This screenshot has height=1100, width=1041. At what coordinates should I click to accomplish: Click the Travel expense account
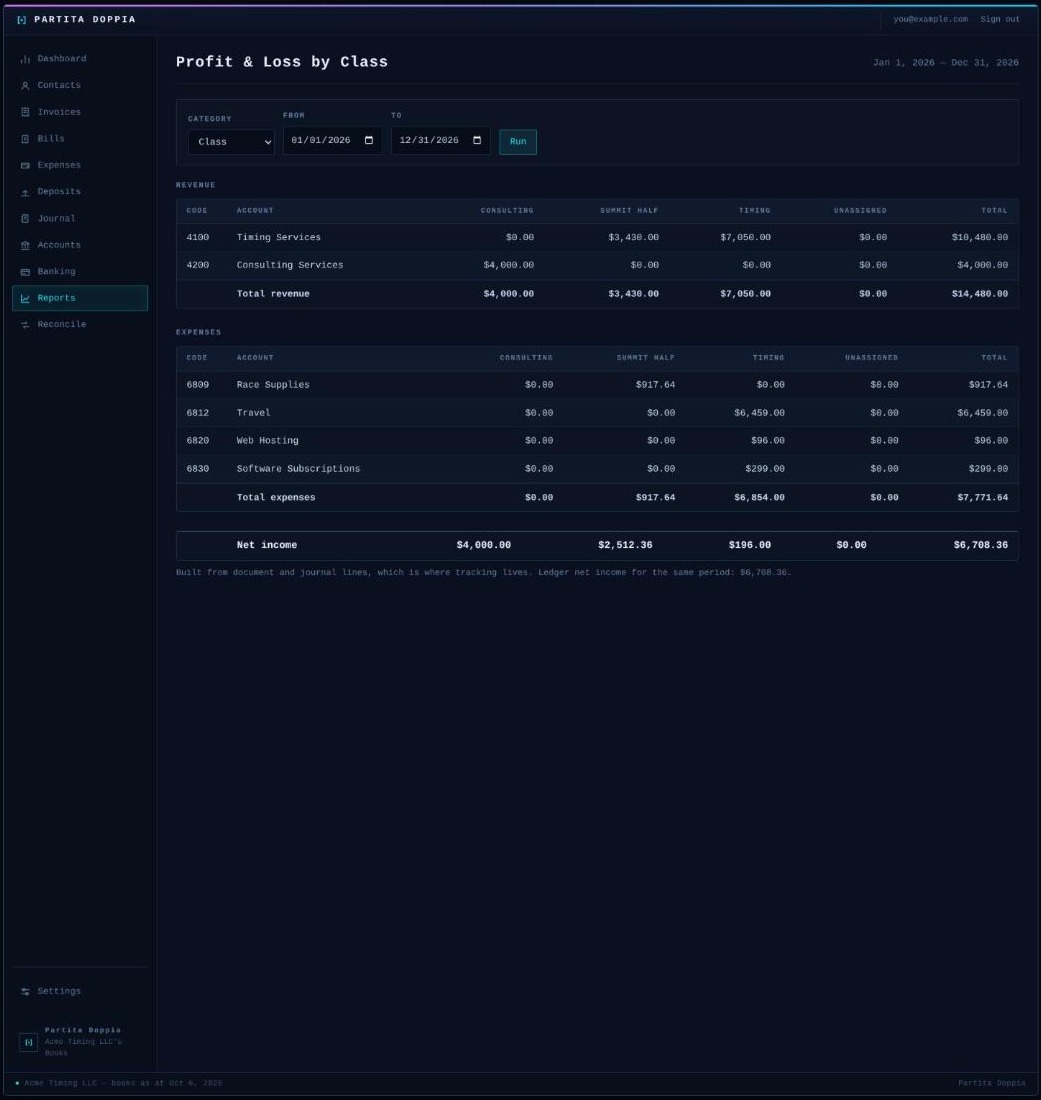253,413
